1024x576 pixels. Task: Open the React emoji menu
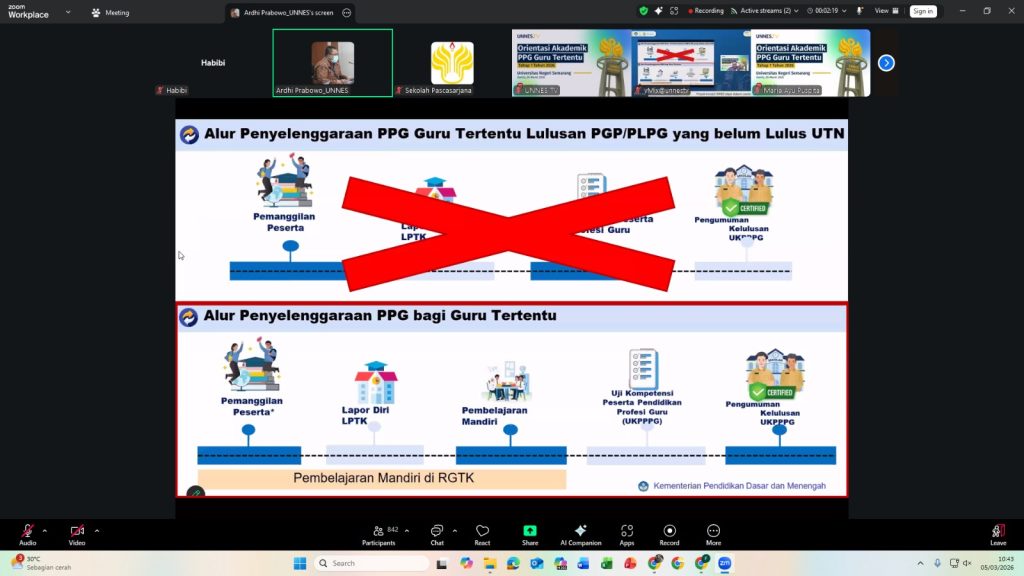pyautogui.click(x=482, y=531)
